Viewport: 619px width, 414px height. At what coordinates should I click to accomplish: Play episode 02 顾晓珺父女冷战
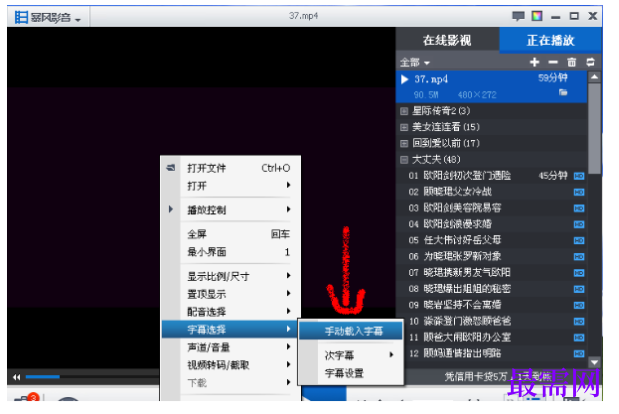tap(491, 192)
